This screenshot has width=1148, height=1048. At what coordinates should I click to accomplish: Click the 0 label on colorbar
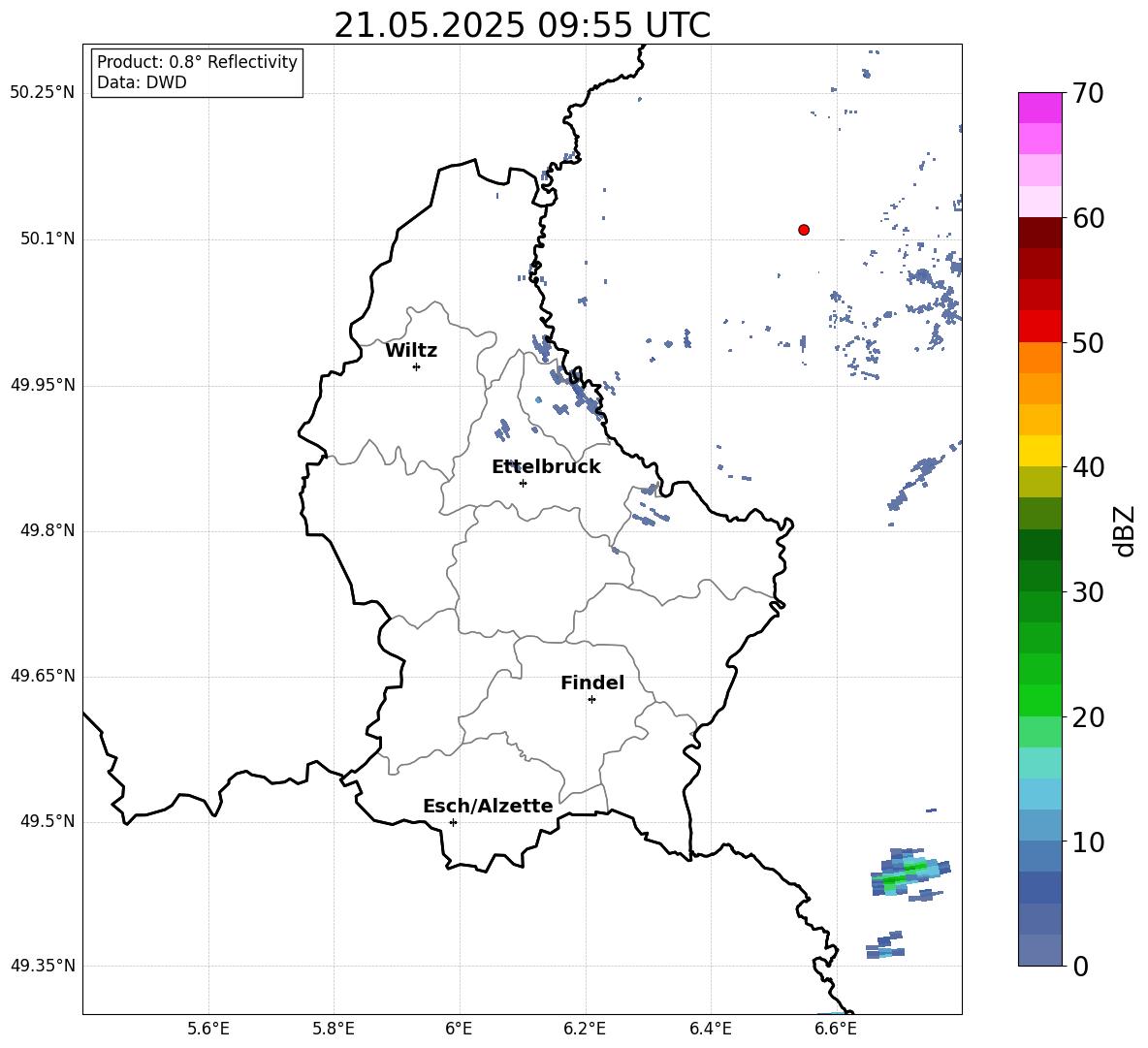tap(1080, 967)
